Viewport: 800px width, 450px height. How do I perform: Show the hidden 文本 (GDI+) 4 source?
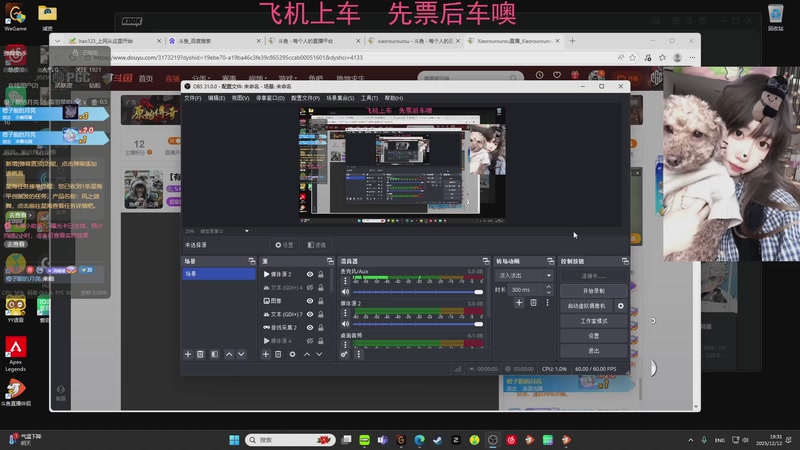coord(310,287)
